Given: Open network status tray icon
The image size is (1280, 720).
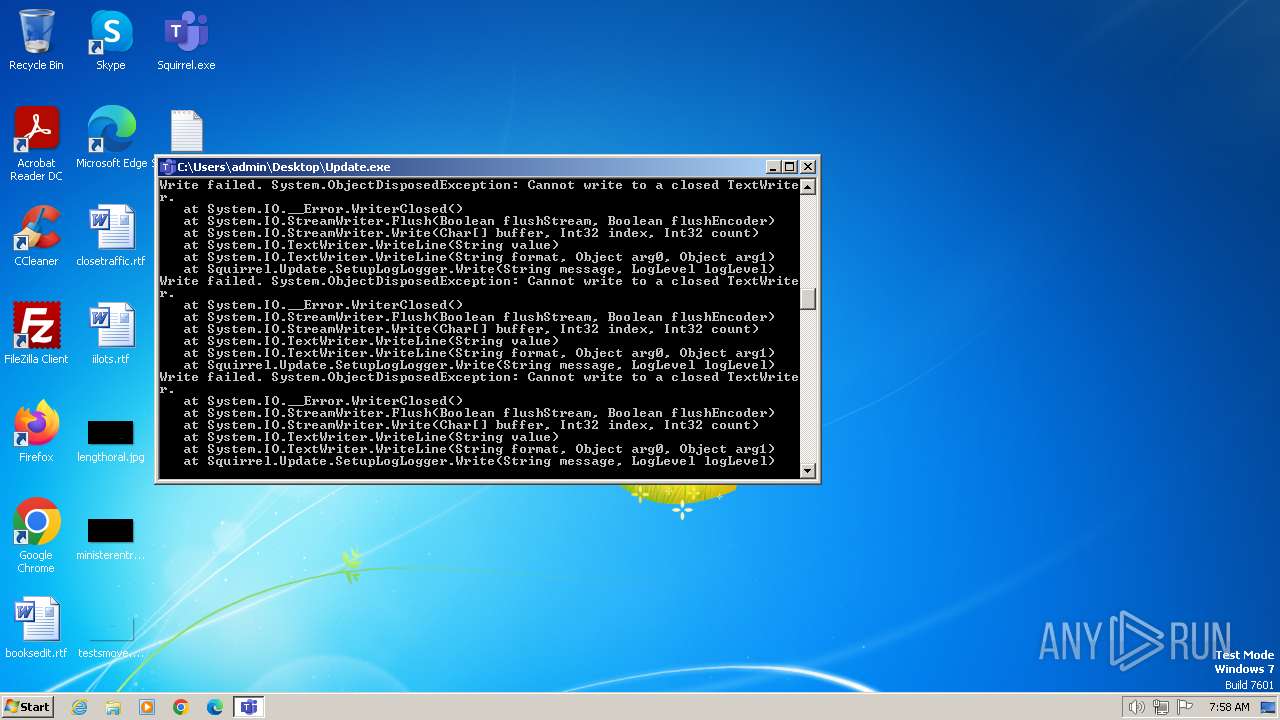Looking at the screenshot, I should [1161, 707].
